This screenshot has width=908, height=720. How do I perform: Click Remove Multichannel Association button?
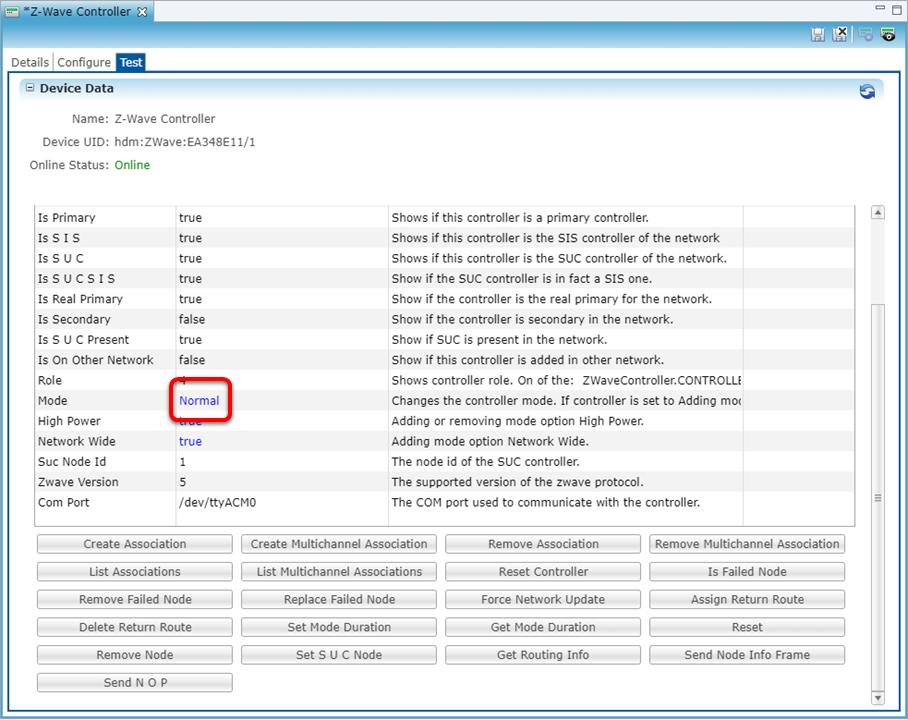(747, 544)
